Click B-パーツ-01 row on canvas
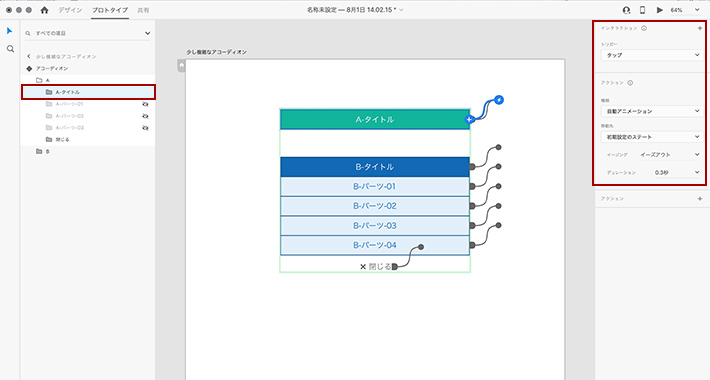The image size is (710, 380). 375,186
